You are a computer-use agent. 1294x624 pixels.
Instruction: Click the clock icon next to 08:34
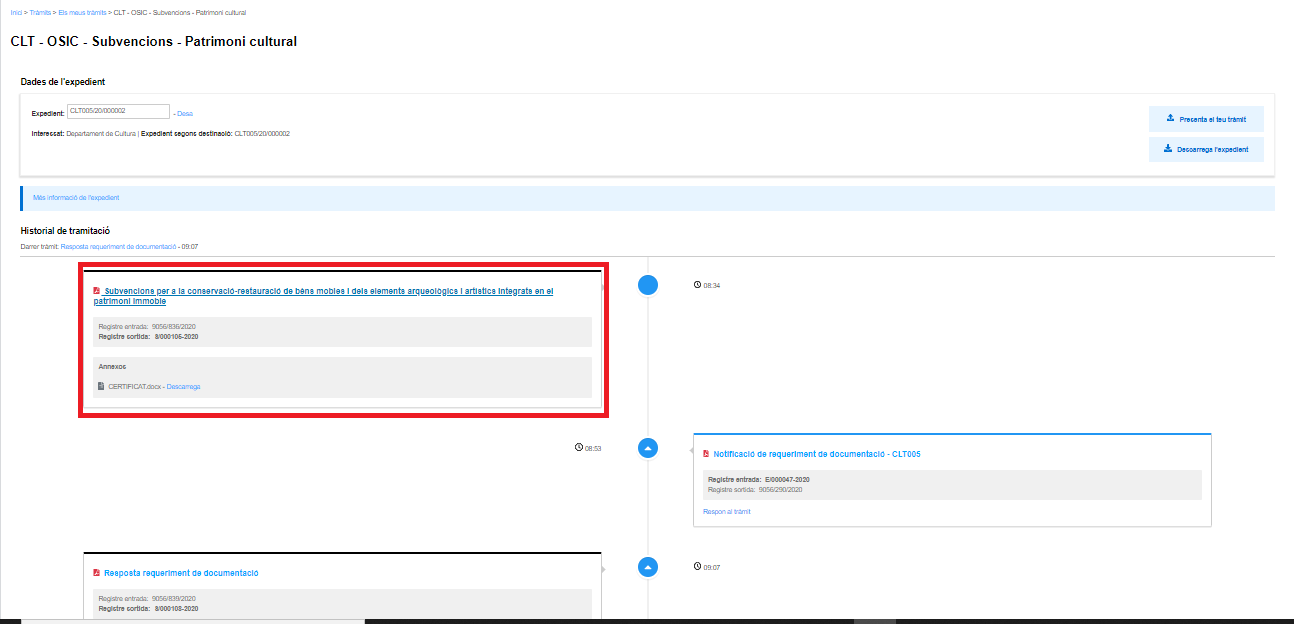point(697,285)
